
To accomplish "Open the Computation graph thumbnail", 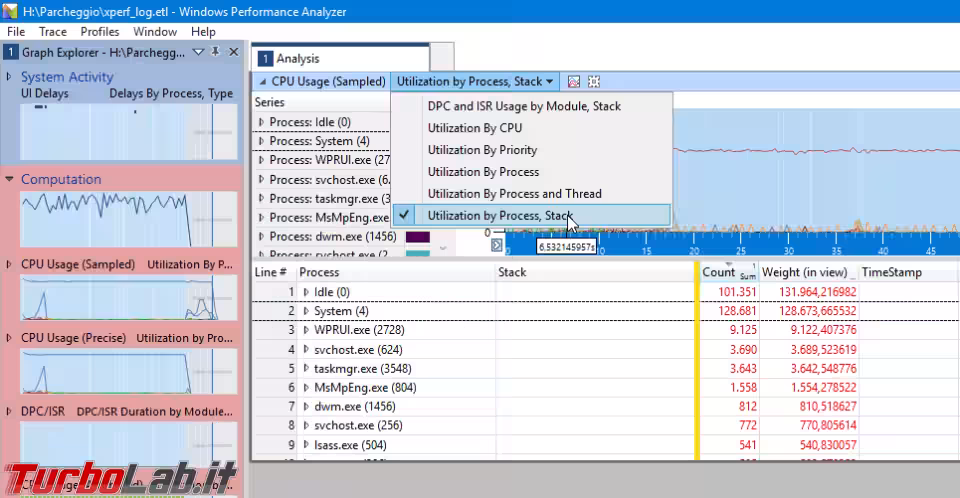I will pyautogui.click(x=129, y=219).
